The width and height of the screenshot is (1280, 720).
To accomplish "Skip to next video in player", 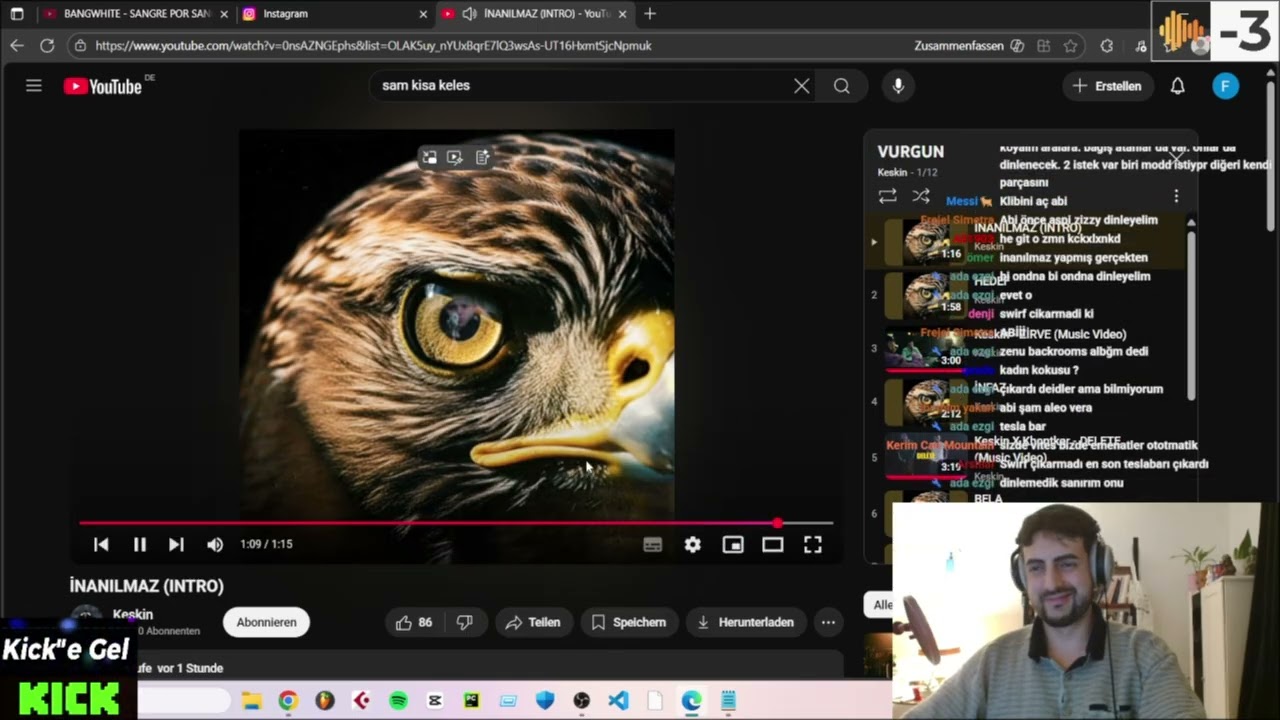I will coord(176,544).
